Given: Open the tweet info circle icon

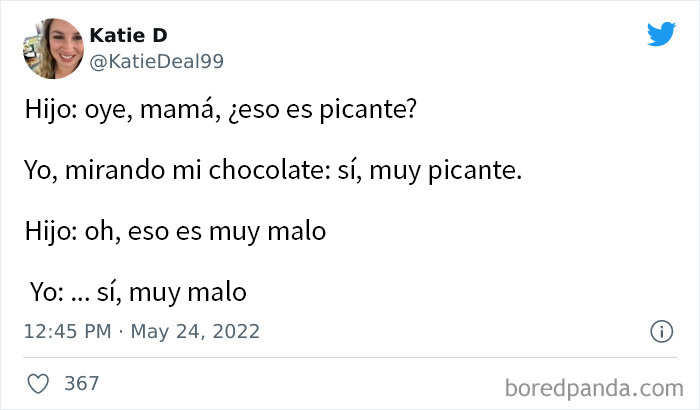Looking at the screenshot, I should (x=660, y=331).
